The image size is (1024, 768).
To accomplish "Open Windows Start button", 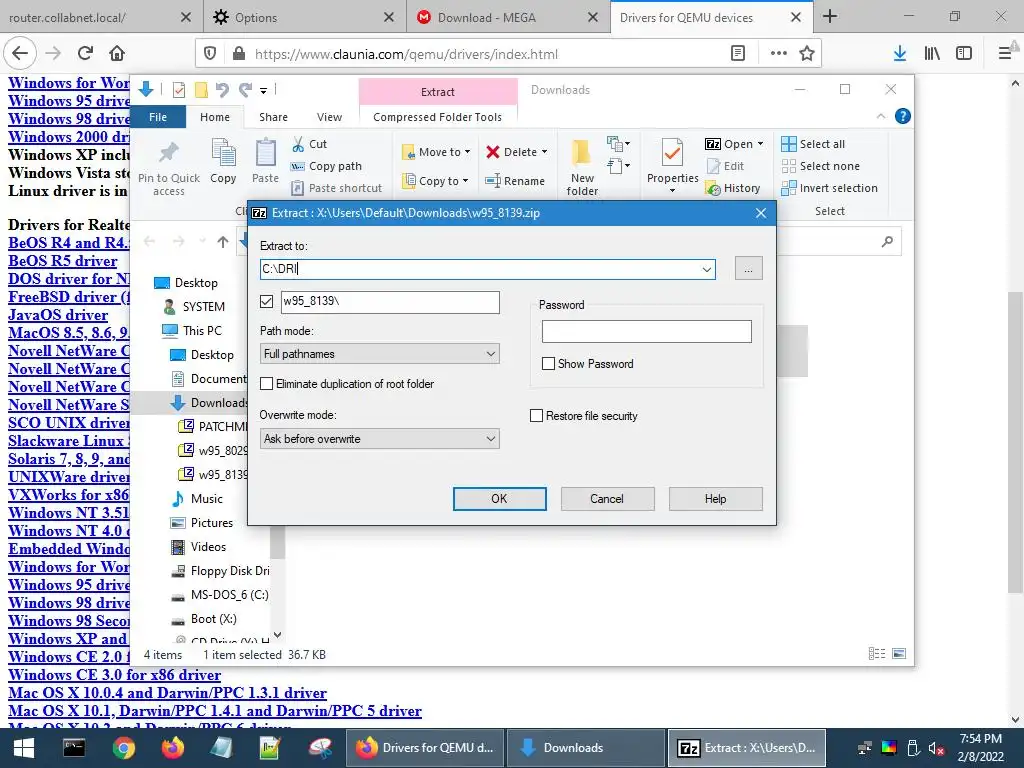I will point(24,748).
